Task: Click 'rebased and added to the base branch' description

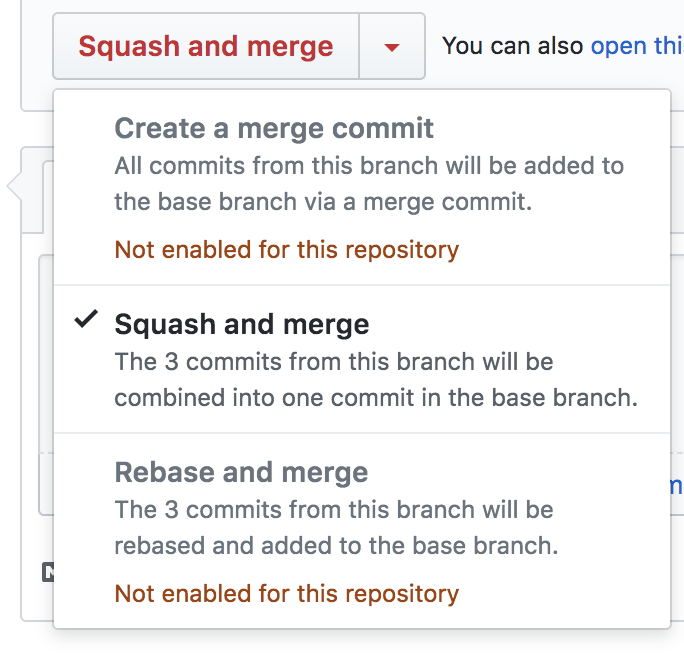Action: pos(336,546)
